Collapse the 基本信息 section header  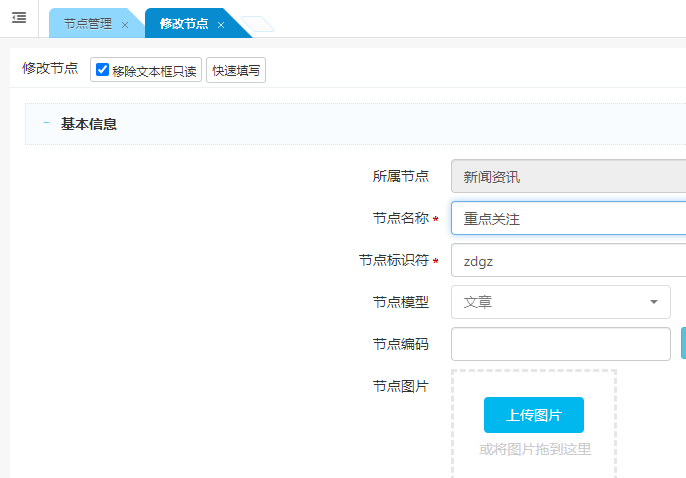point(89,124)
